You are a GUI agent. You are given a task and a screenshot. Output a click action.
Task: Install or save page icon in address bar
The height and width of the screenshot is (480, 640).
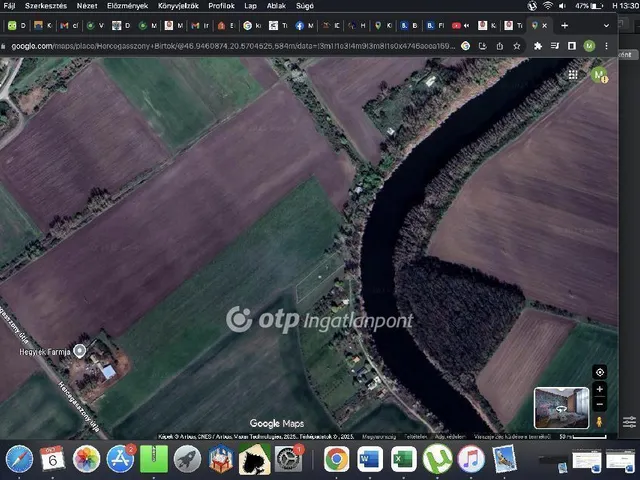(x=482, y=46)
